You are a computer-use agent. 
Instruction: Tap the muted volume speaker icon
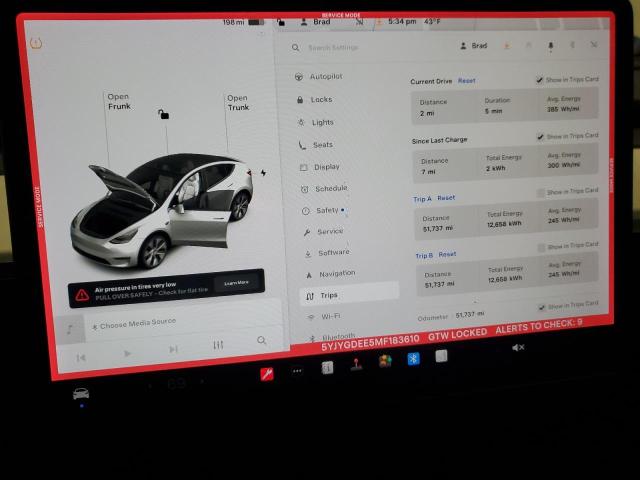pos(518,348)
